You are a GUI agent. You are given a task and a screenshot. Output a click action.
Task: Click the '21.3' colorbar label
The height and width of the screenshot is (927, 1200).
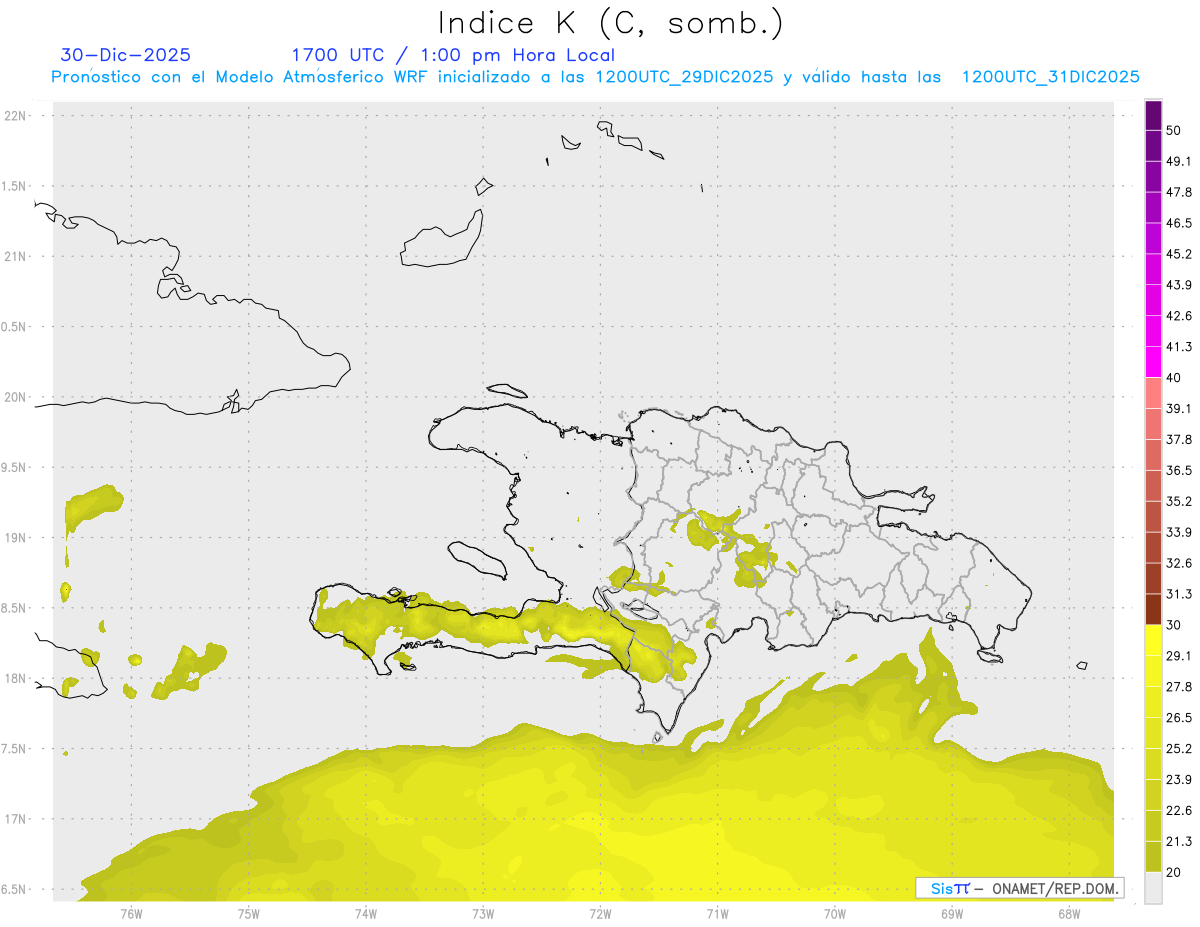point(1179,841)
